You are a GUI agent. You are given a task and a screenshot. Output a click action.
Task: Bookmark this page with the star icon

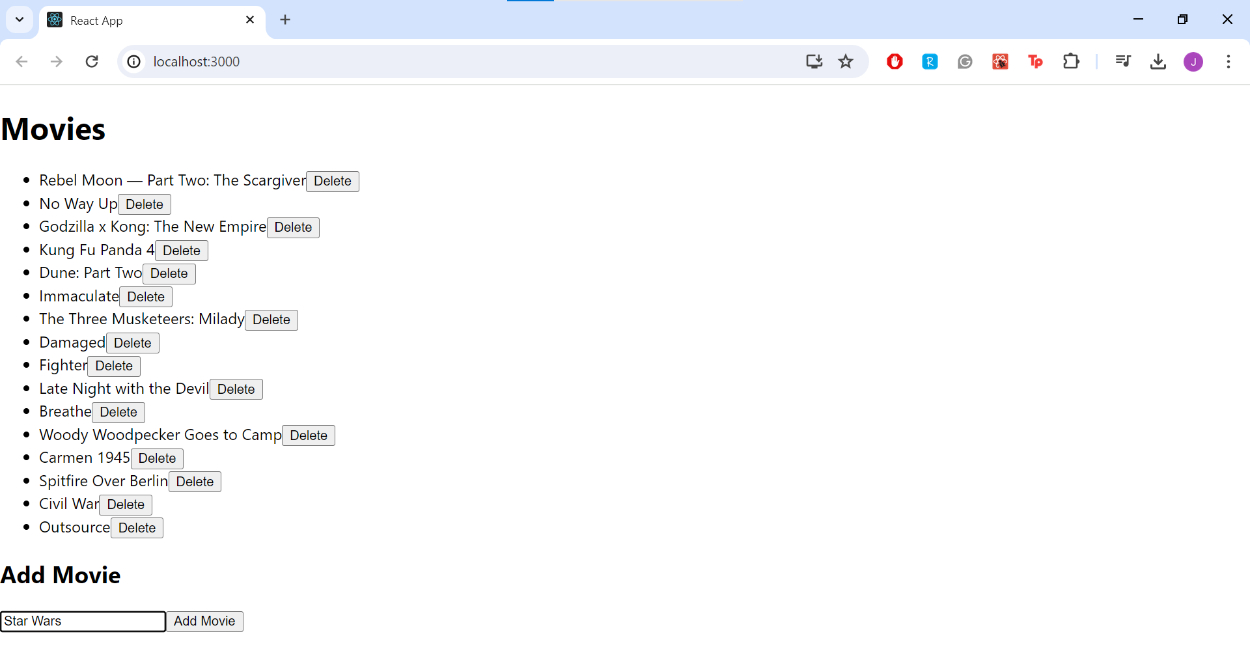846,62
